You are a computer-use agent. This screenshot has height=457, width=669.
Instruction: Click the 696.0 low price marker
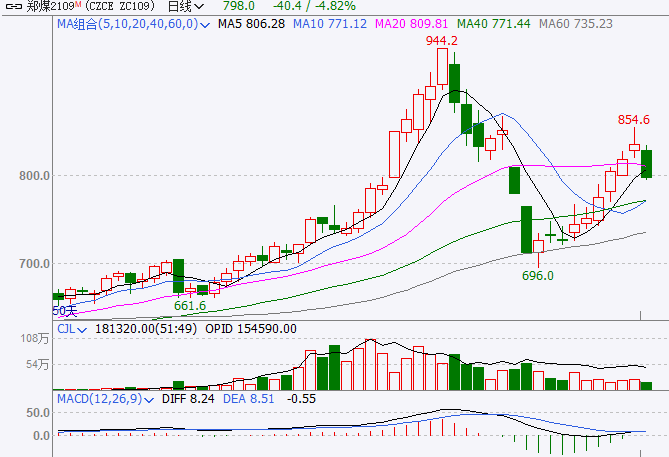(538, 276)
